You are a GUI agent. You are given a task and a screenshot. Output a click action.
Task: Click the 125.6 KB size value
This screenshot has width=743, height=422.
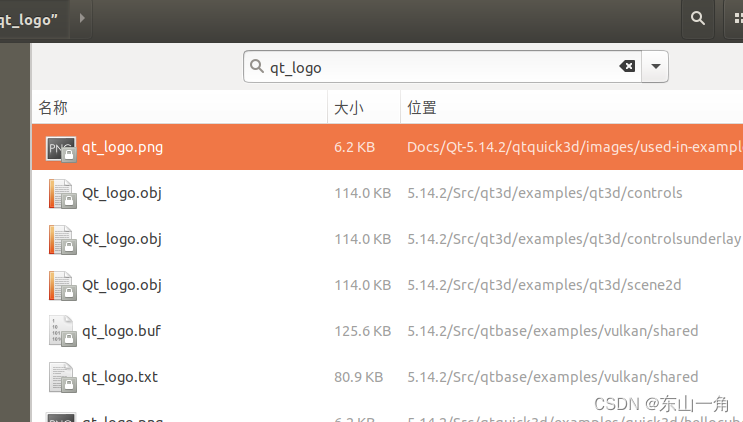pos(362,331)
